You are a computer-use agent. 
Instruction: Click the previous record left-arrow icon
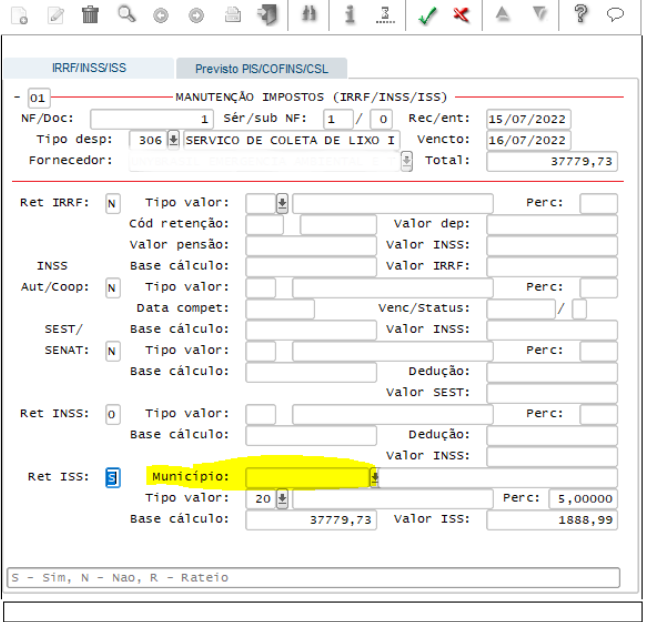pos(161,16)
